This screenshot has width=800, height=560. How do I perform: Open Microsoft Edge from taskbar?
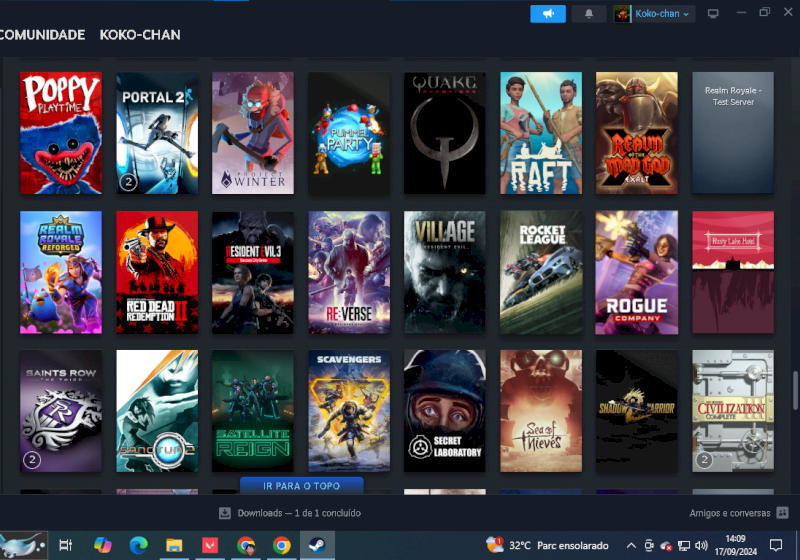tap(138, 545)
